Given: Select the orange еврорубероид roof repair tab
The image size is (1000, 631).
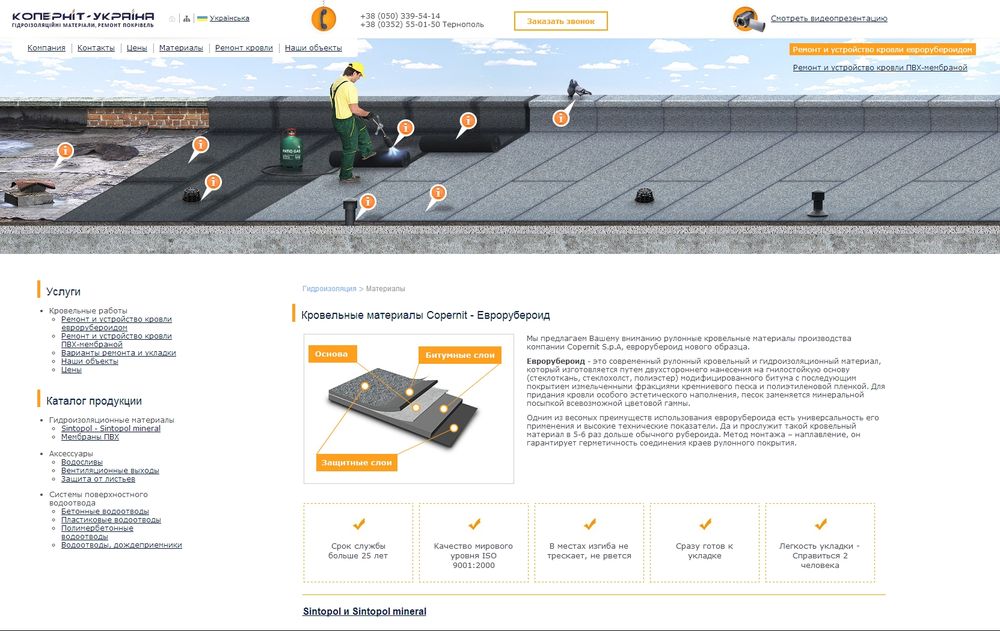Looking at the screenshot, I should pos(881,49).
